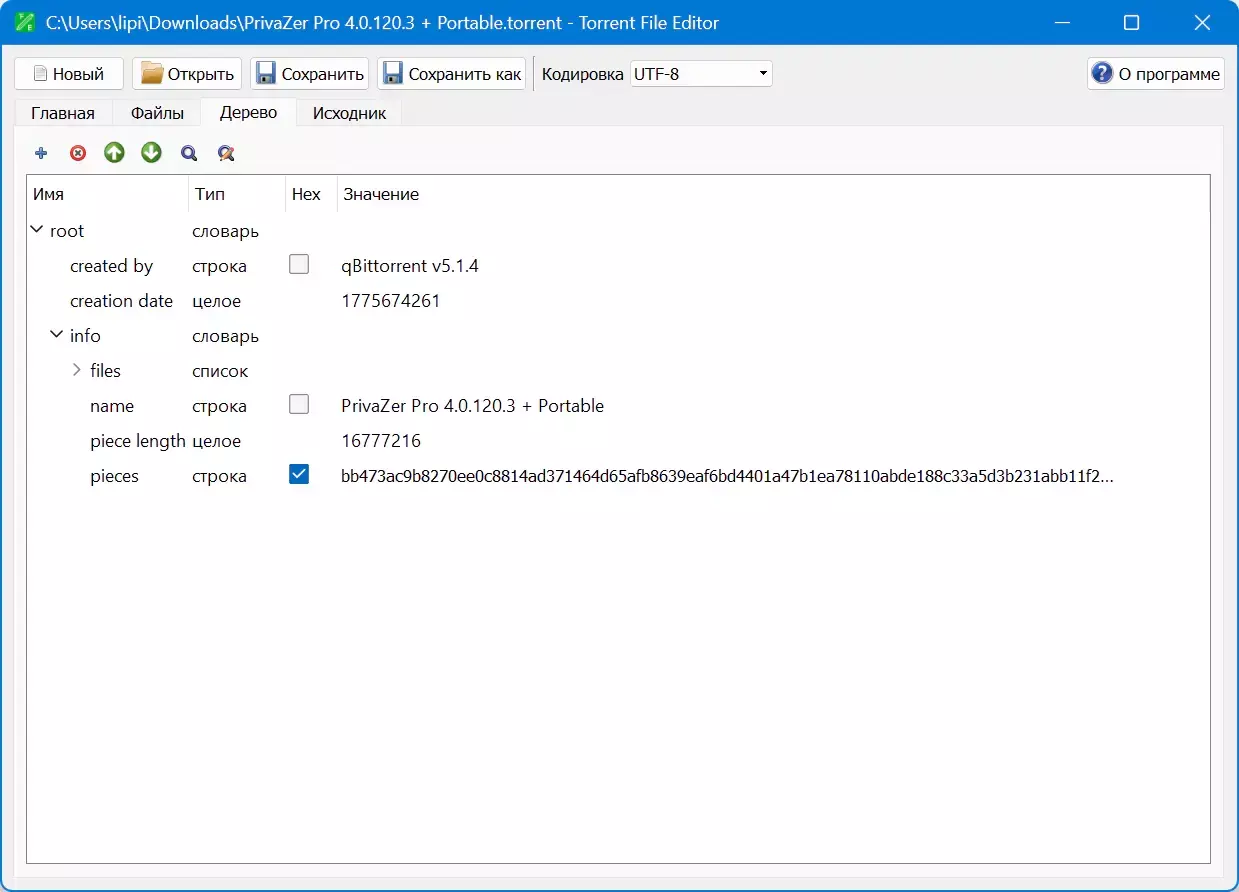
Task: Uncheck Hex checkbox for pieces row
Action: [x=299, y=475]
